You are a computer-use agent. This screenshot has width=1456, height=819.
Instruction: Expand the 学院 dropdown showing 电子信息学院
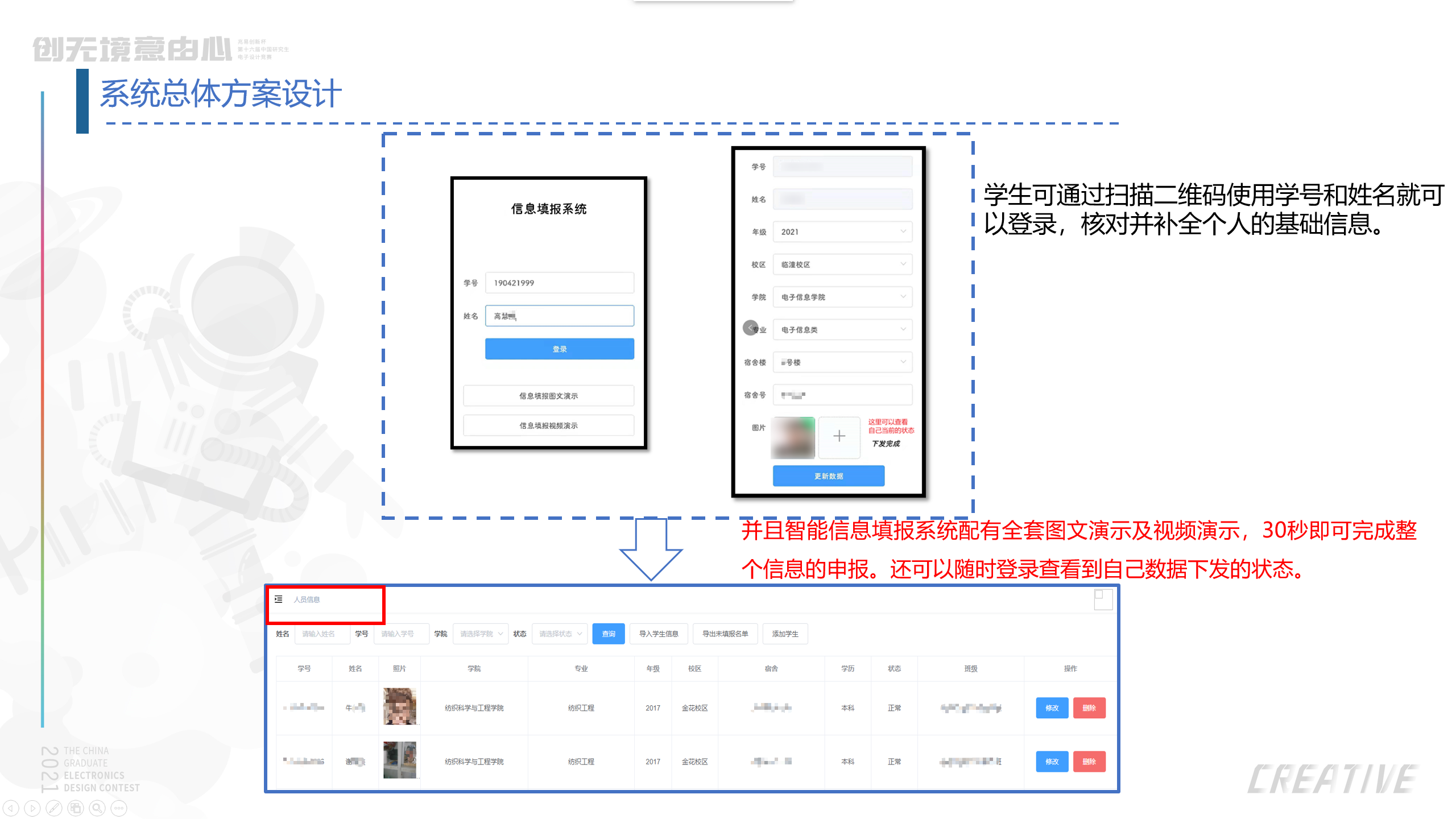[x=843, y=297]
